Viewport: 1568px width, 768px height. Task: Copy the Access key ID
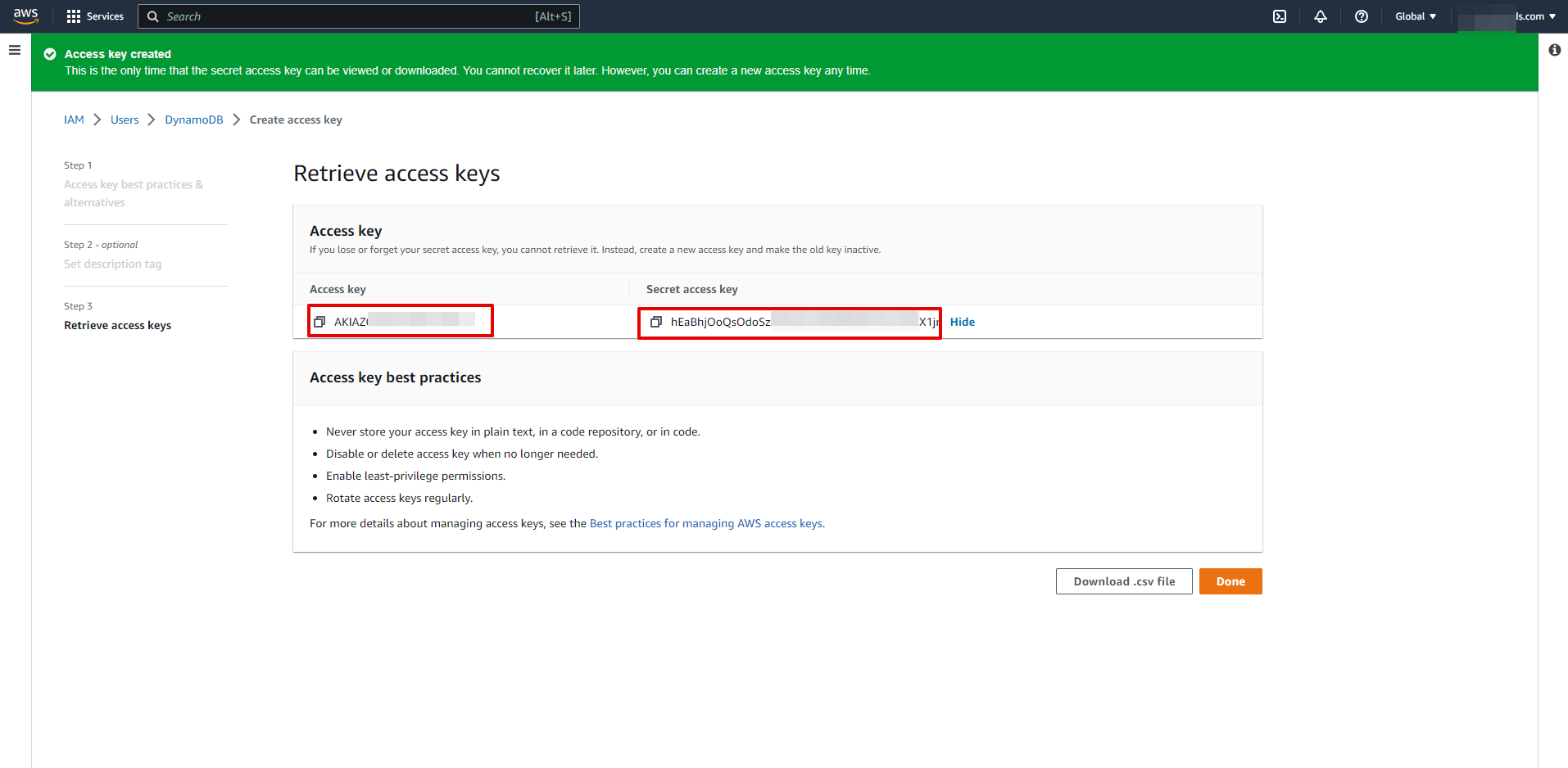319,322
